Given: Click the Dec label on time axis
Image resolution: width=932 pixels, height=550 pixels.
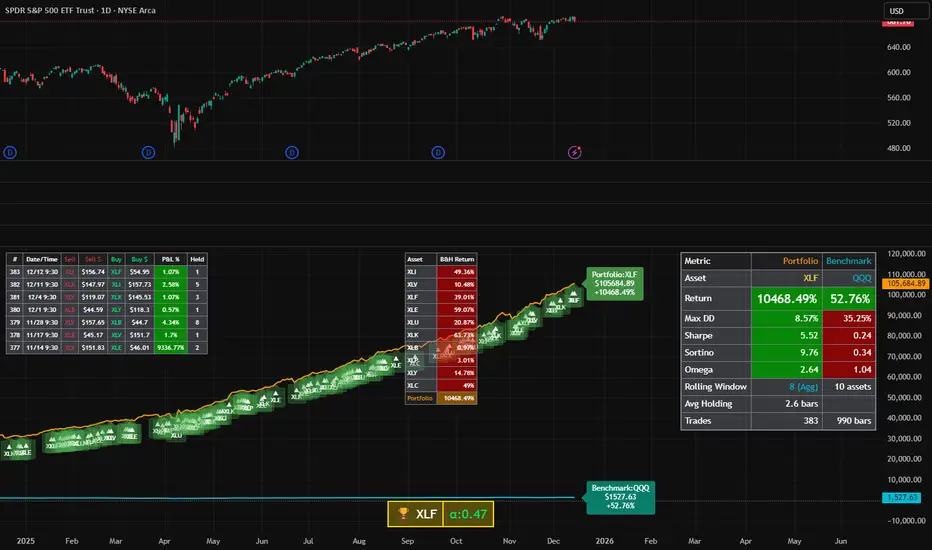Looking at the screenshot, I should pyautogui.click(x=553, y=541).
